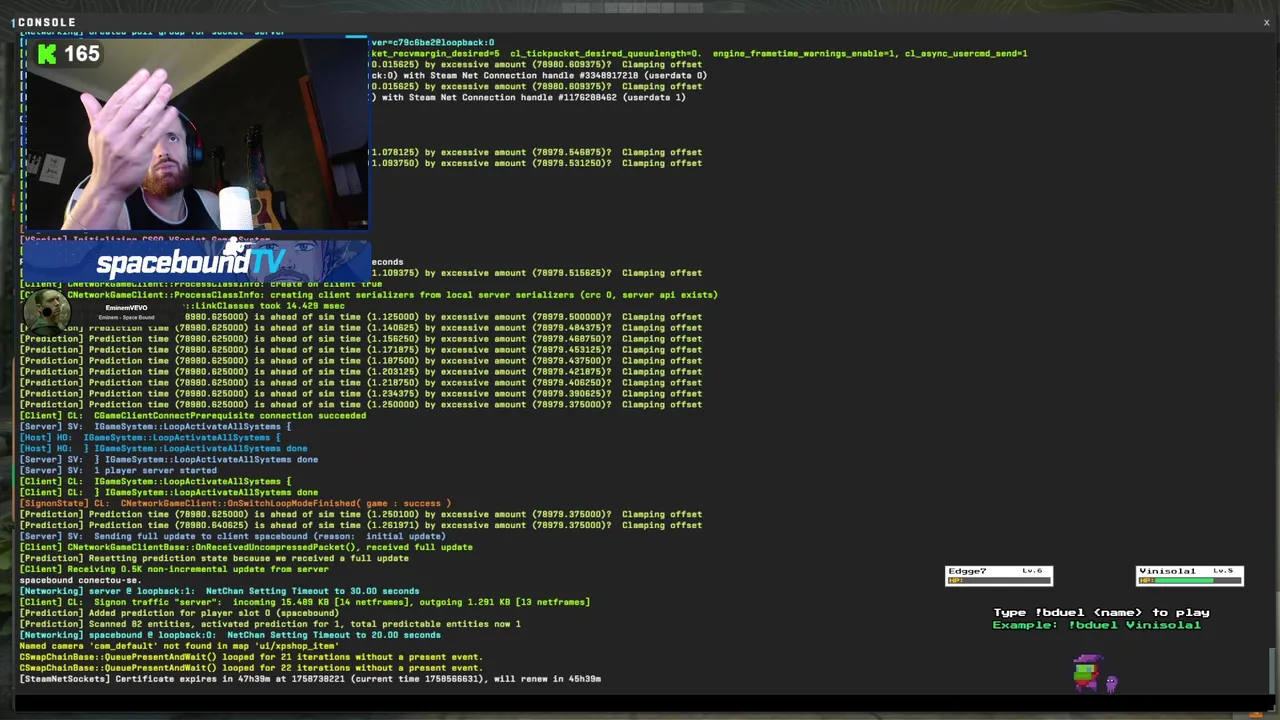Click the 'Steam Net Connection handle #1176288462' line
Screen dimensions: 1280x720
529,97
